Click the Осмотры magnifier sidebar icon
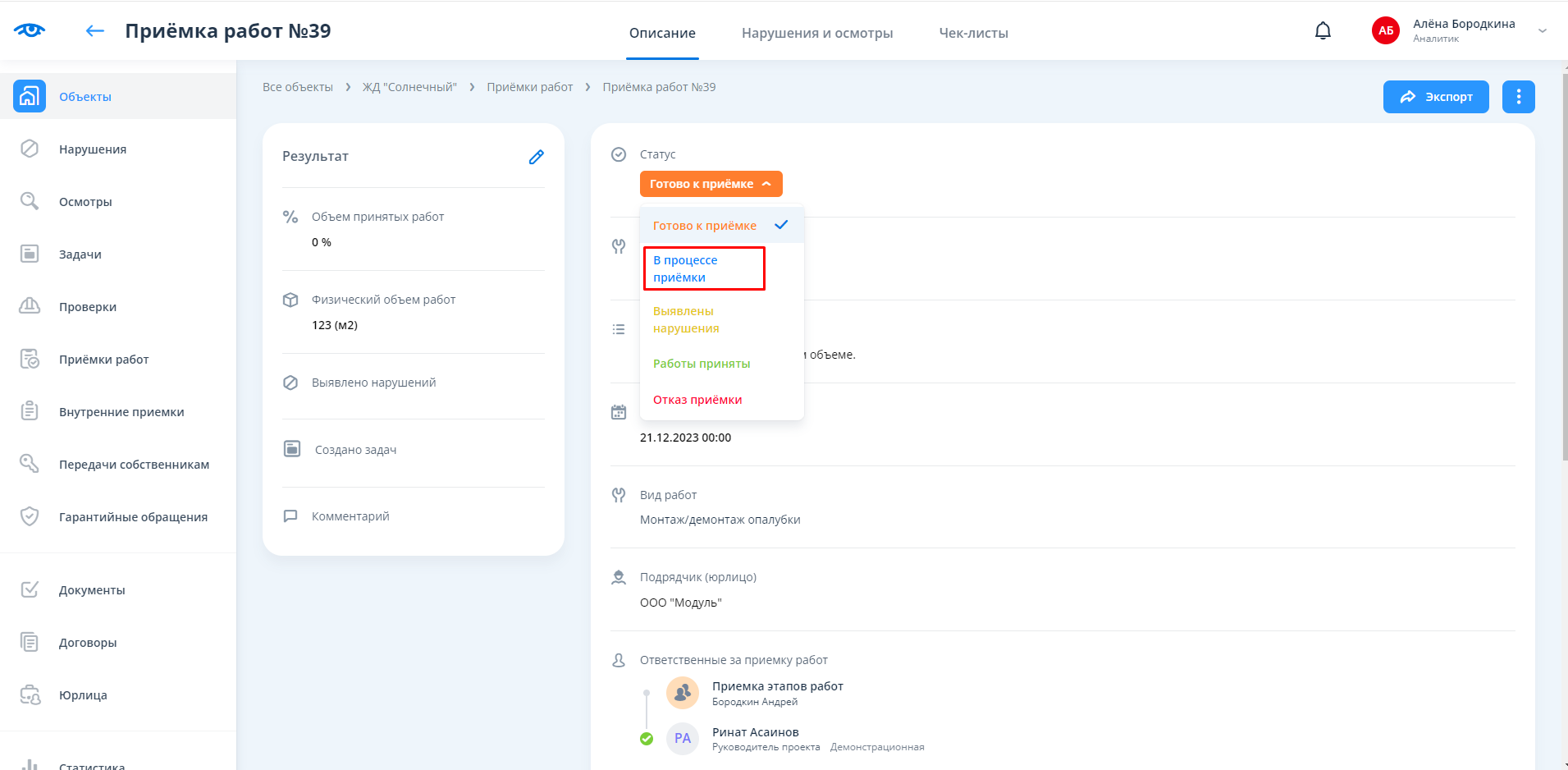Viewport: 1568px width, 770px height. (30, 201)
